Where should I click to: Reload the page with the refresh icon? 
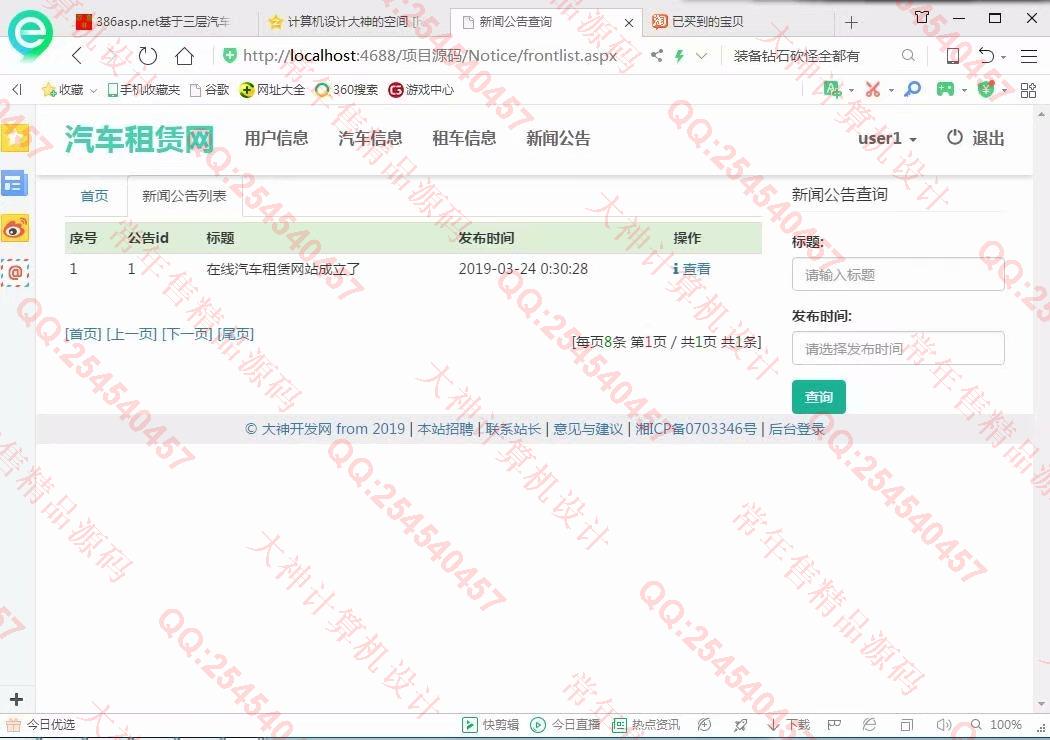147,56
